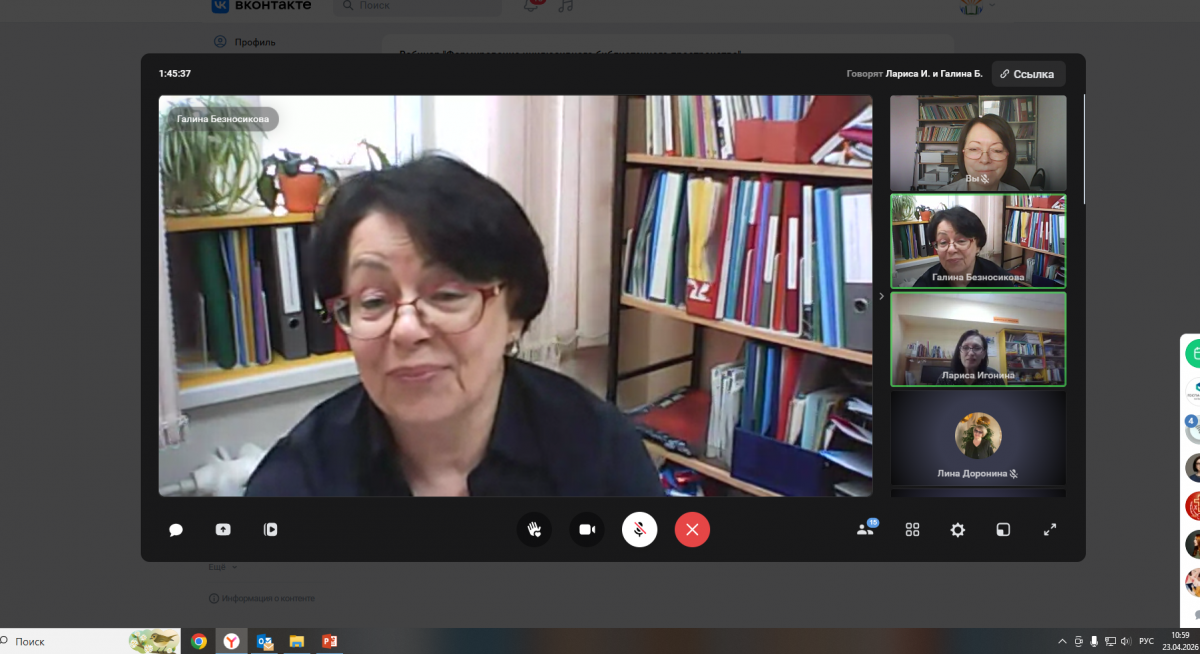Image resolution: width=1200 pixels, height=654 pixels.
Task: Leave the call with red button
Action: tap(692, 530)
